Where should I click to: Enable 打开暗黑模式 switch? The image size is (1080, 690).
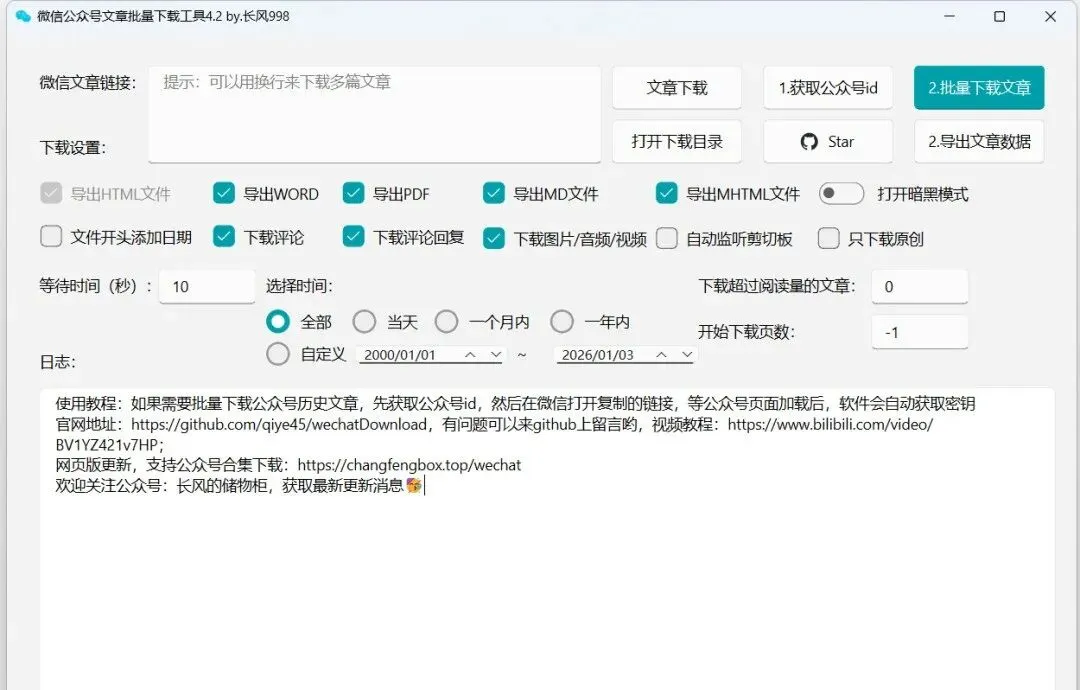(841, 194)
